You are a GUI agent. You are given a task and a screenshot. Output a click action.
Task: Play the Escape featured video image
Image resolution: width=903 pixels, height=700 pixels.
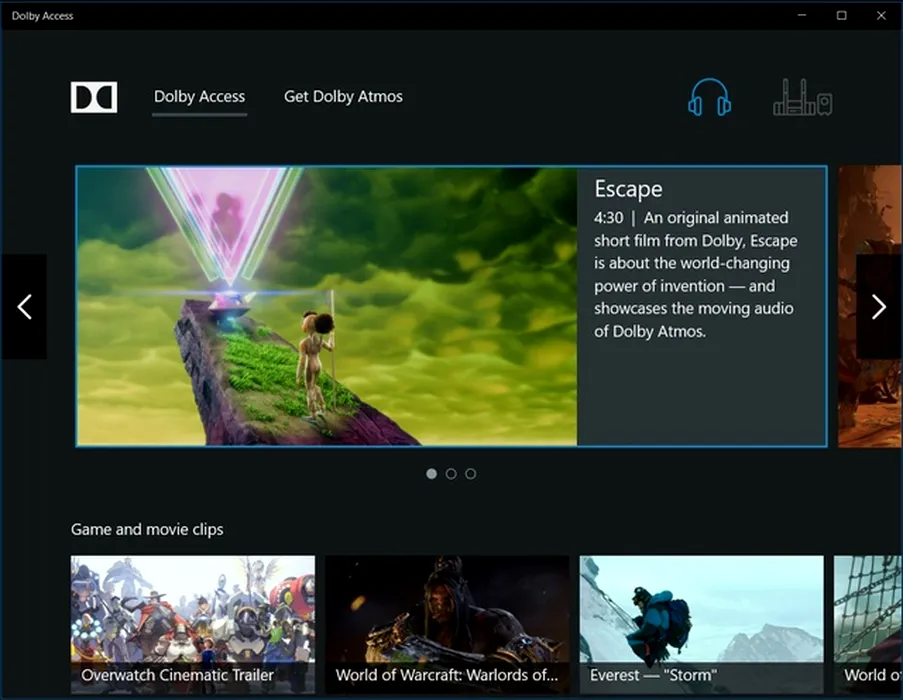point(327,306)
